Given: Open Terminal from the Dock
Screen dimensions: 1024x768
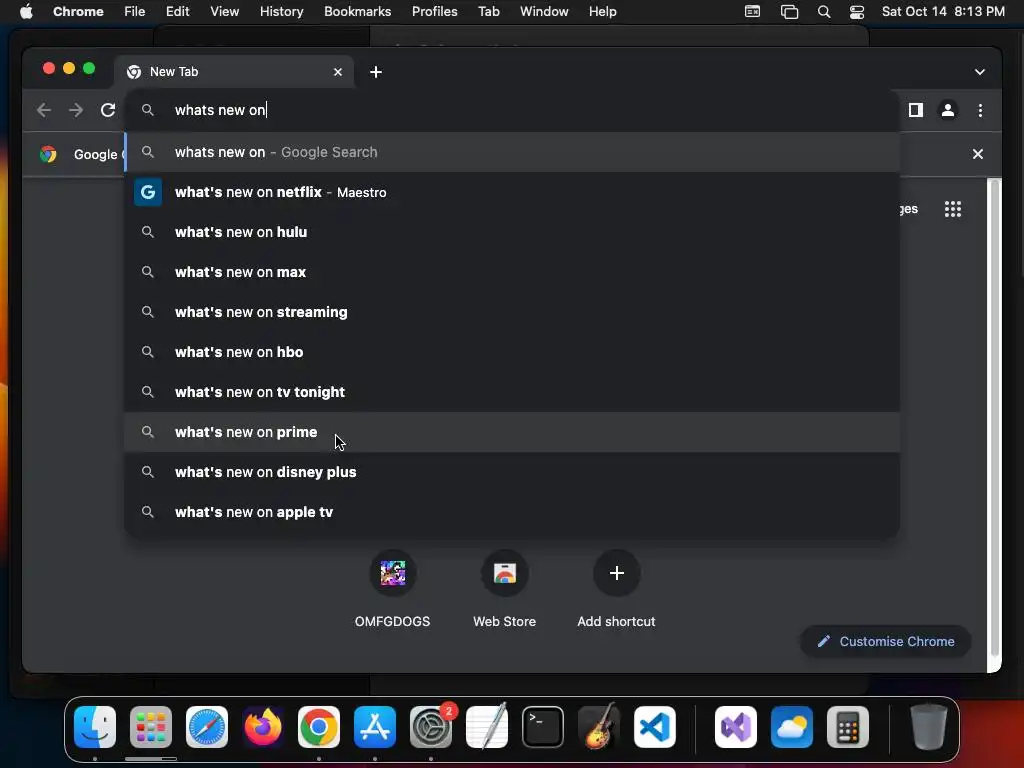Looking at the screenshot, I should pyautogui.click(x=543, y=726).
